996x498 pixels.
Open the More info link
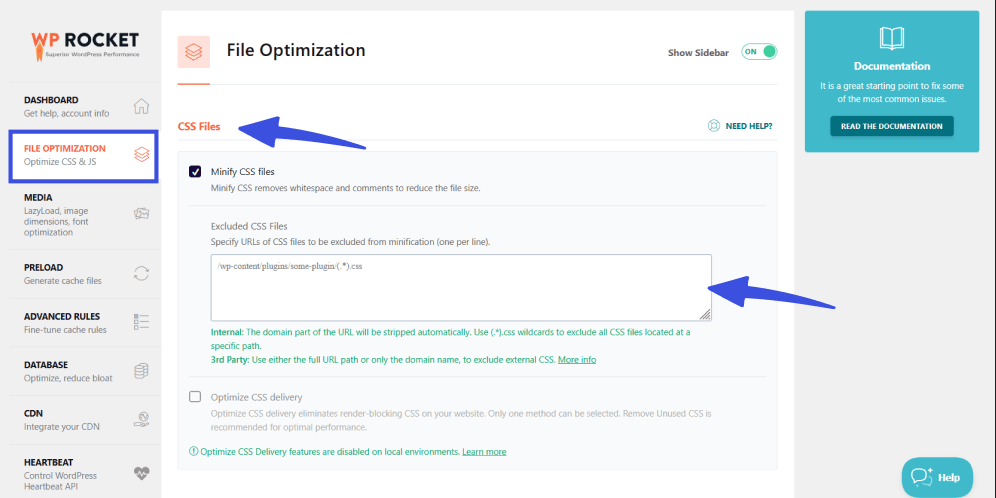point(577,360)
